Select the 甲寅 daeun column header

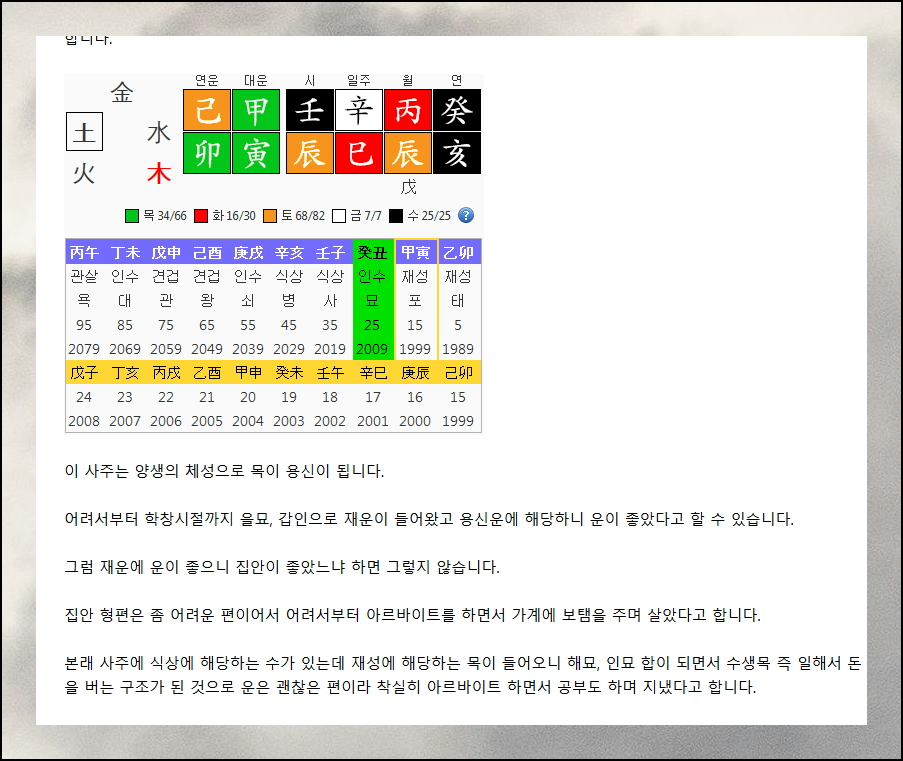point(416,252)
